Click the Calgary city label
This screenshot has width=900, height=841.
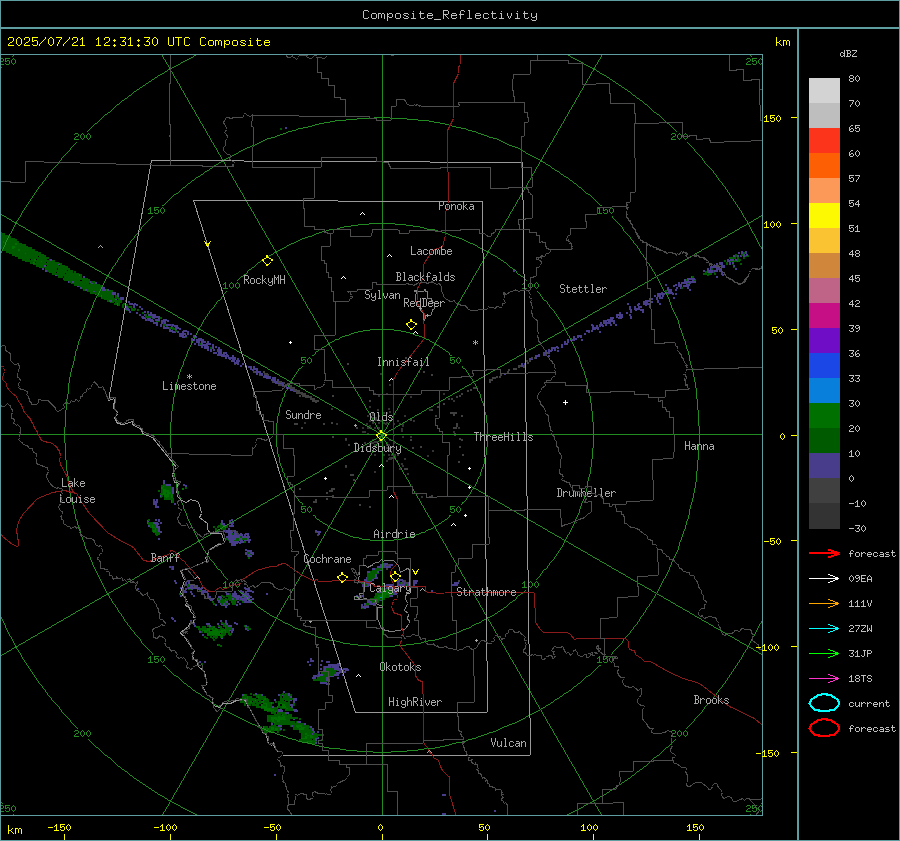[x=390, y=588]
